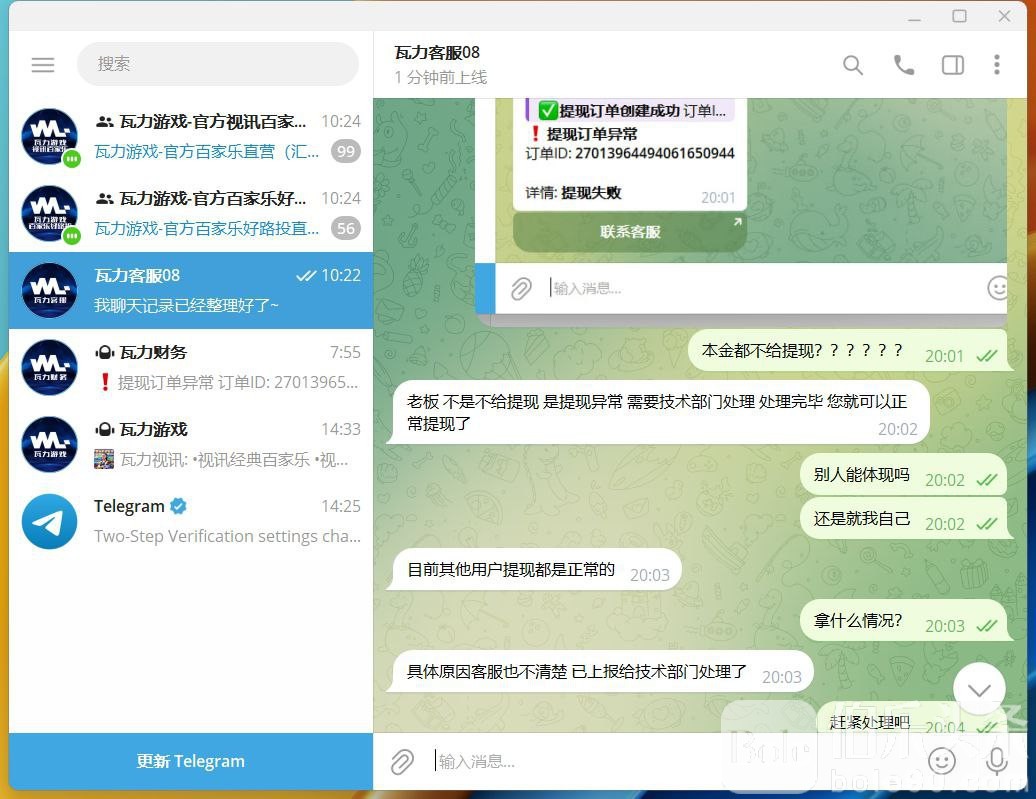This screenshot has height=799, width=1036.
Task: Click the 瓦力客服08 avatar in chat list
Action: click(x=50, y=290)
